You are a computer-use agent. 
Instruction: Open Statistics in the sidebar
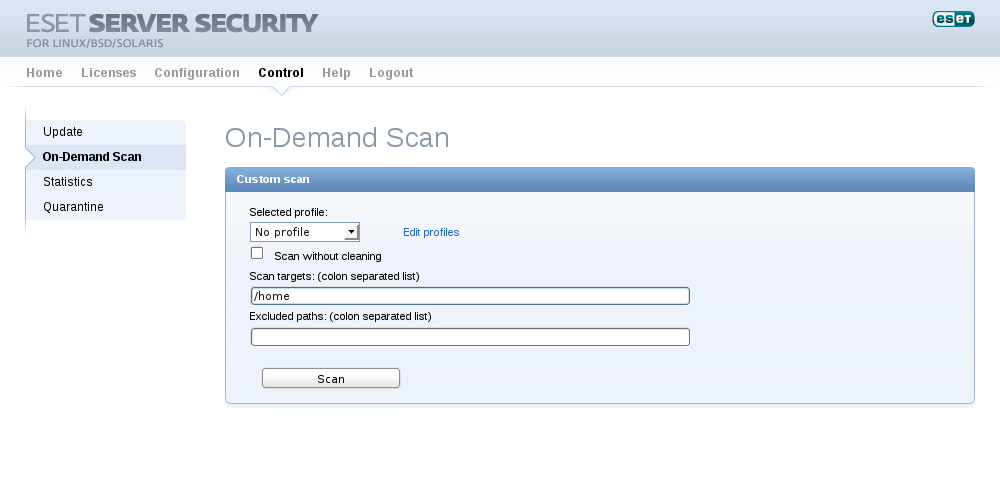[106, 182]
